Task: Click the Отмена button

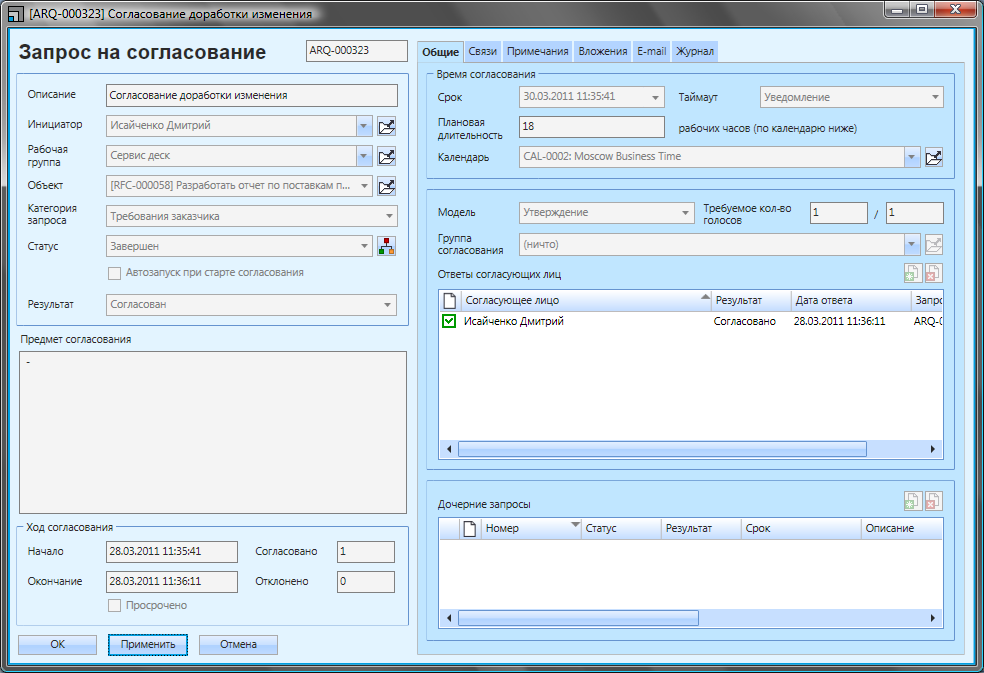Action: click(x=238, y=645)
